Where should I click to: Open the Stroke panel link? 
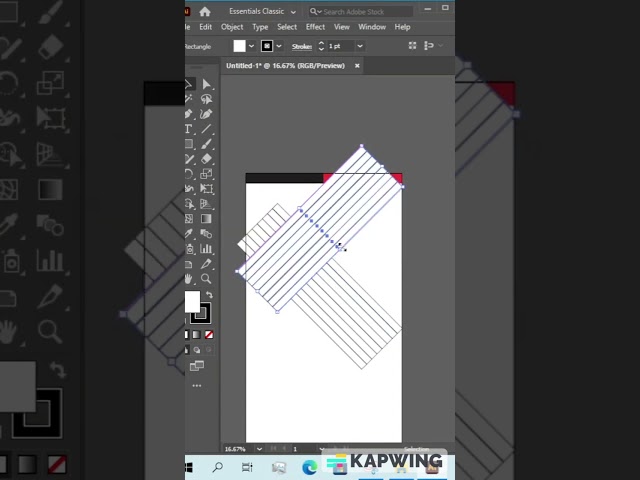pos(302,47)
